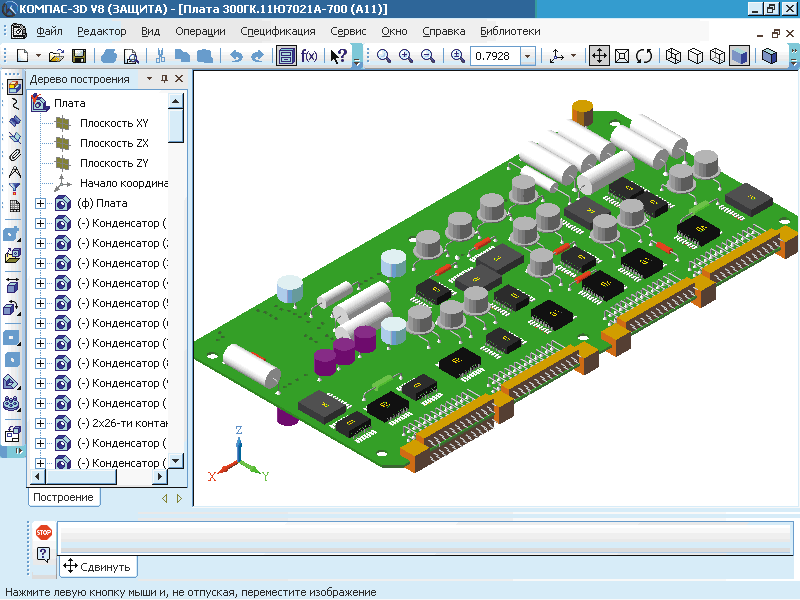The width and height of the screenshot is (800, 600).
Task: Switch to the Построение tab
Action: 63,497
